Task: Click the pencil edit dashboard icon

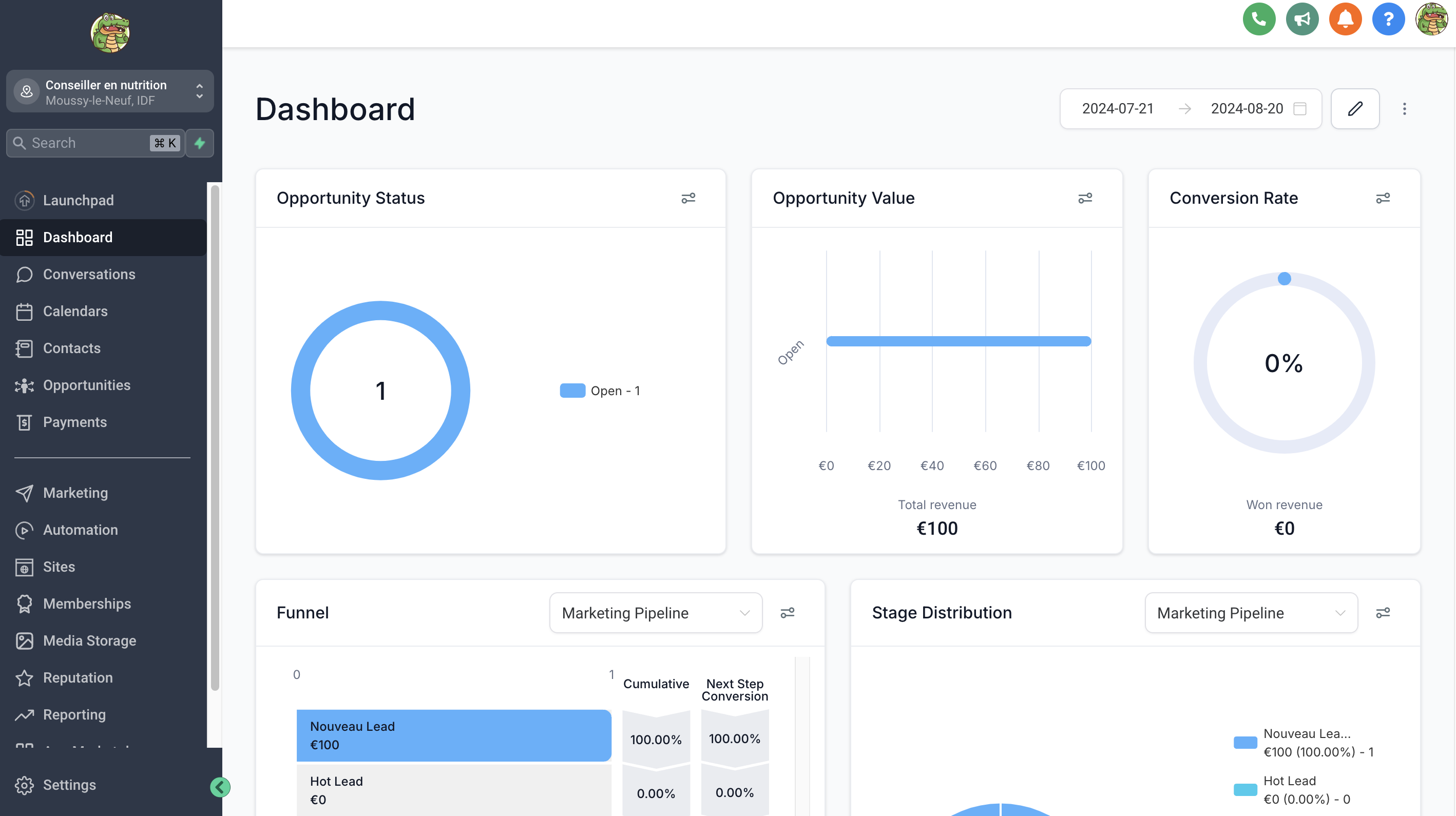Action: pos(1355,108)
